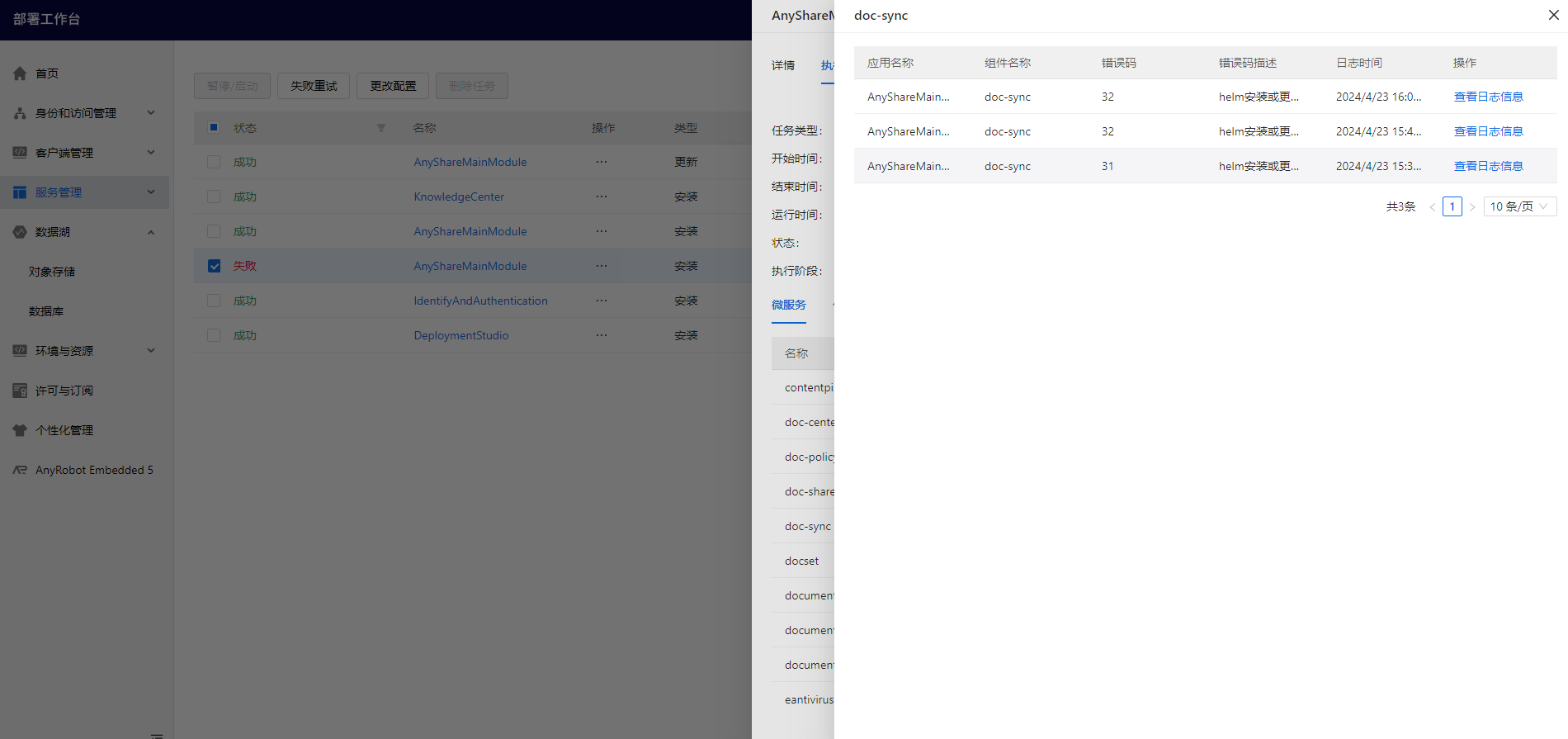Select the eantivirus microservice row

point(803,699)
